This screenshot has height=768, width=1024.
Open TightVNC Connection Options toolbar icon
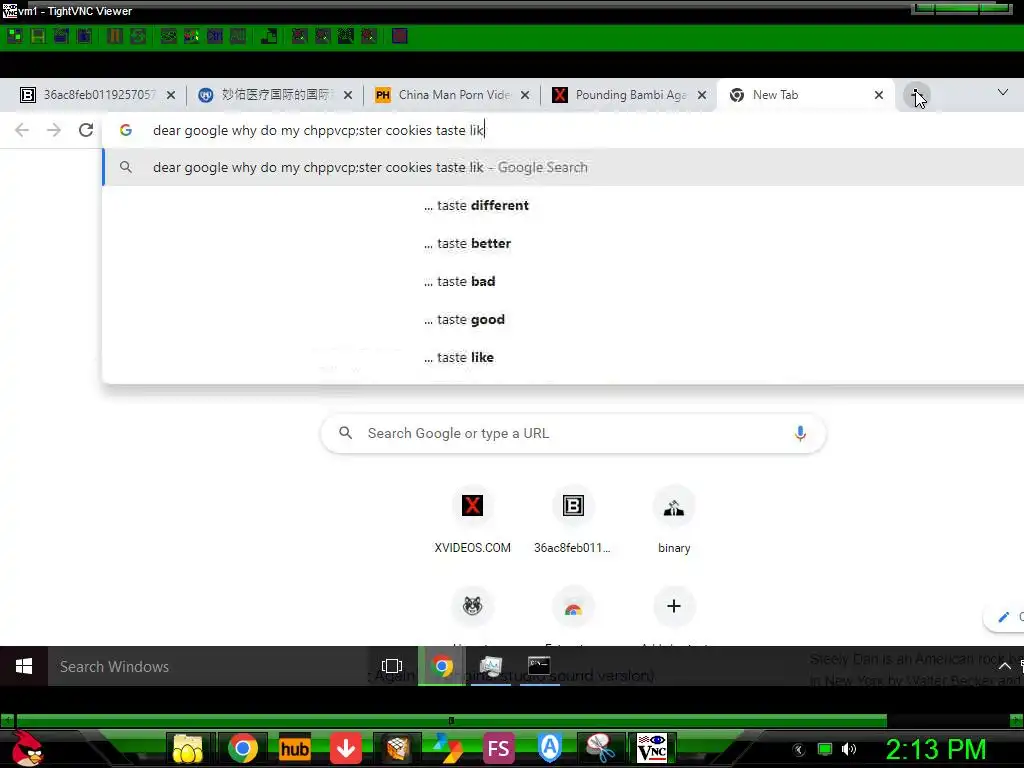coord(61,36)
